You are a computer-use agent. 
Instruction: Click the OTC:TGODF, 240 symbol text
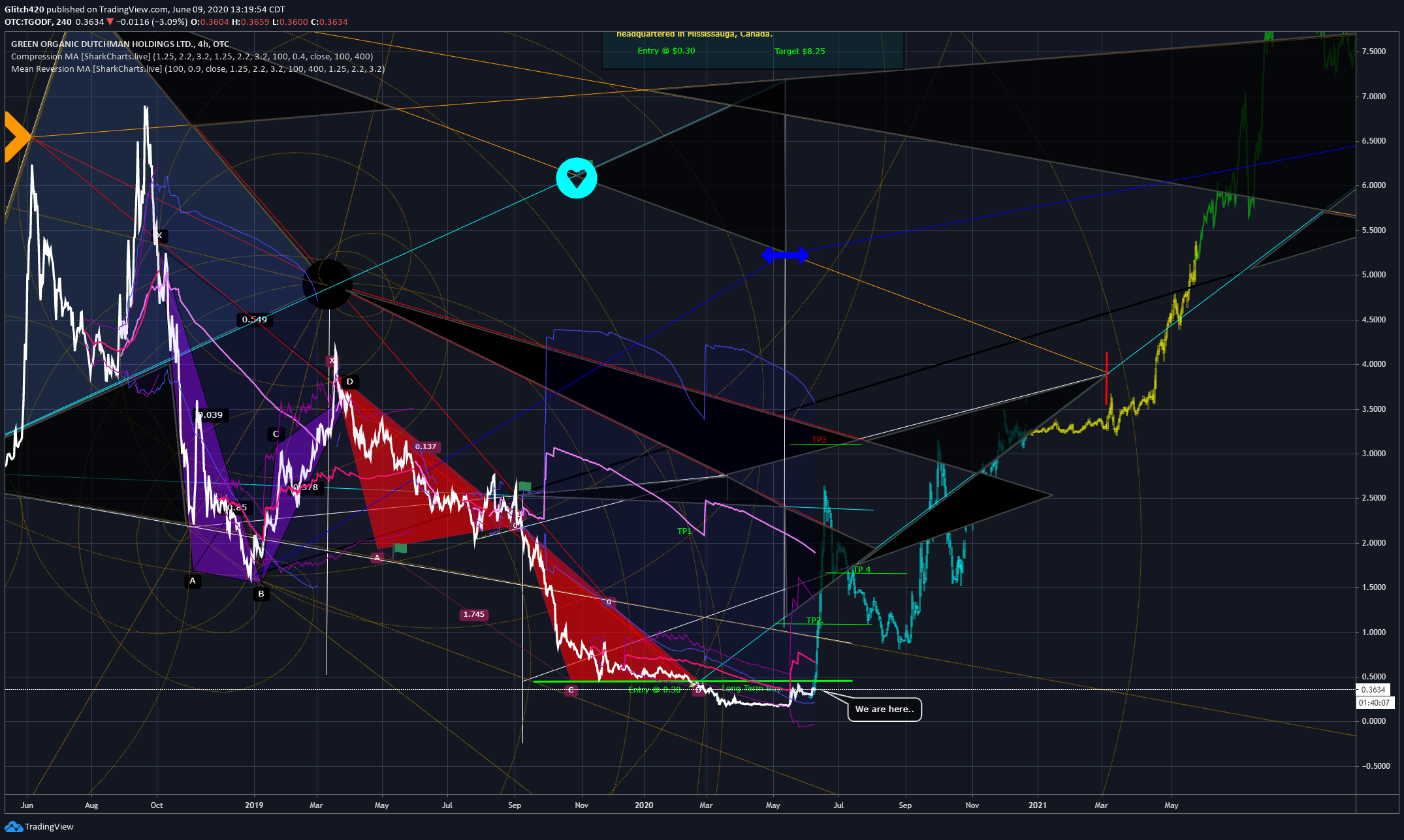38,22
